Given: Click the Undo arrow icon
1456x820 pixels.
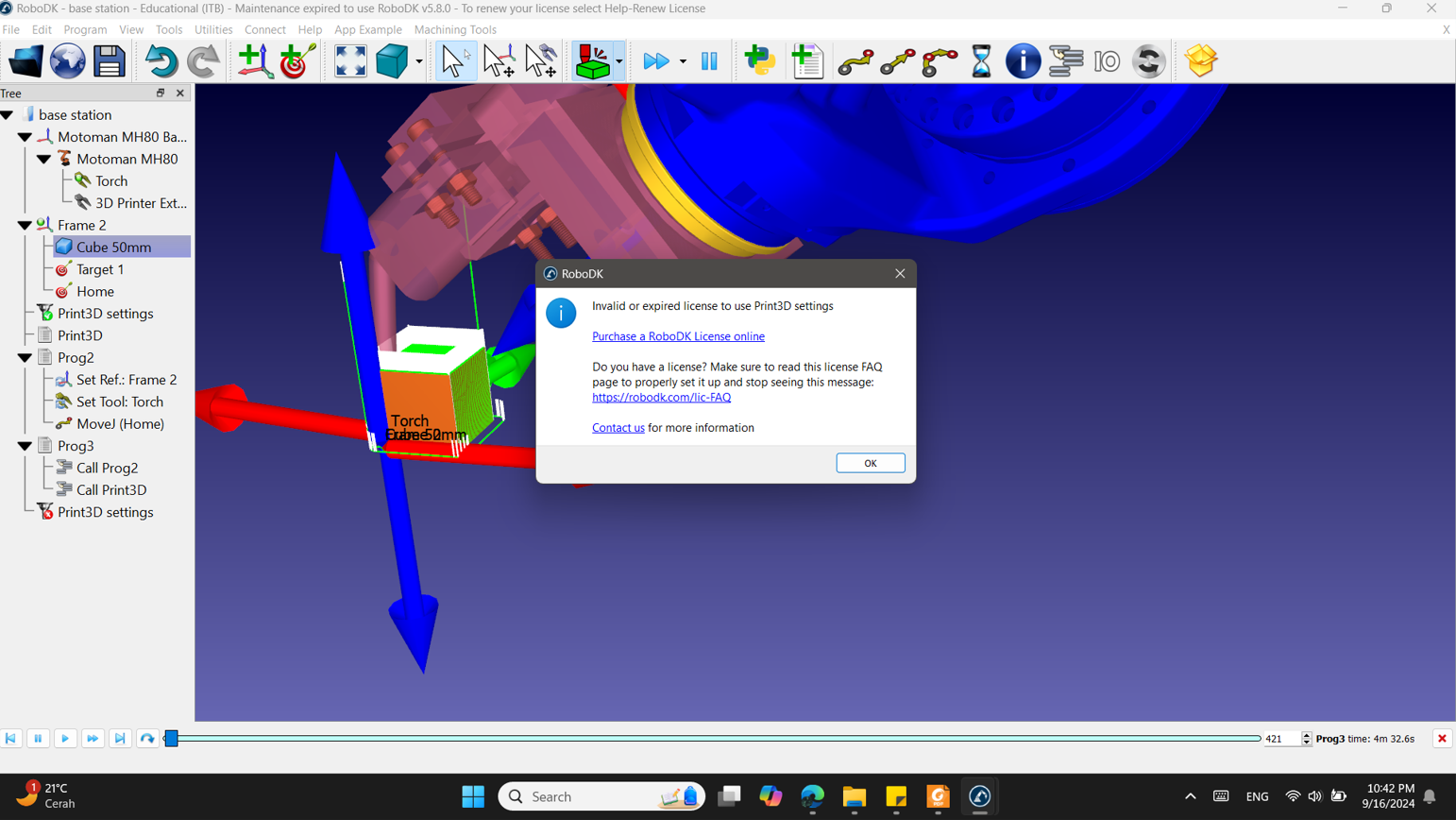Looking at the screenshot, I should pos(161,61).
